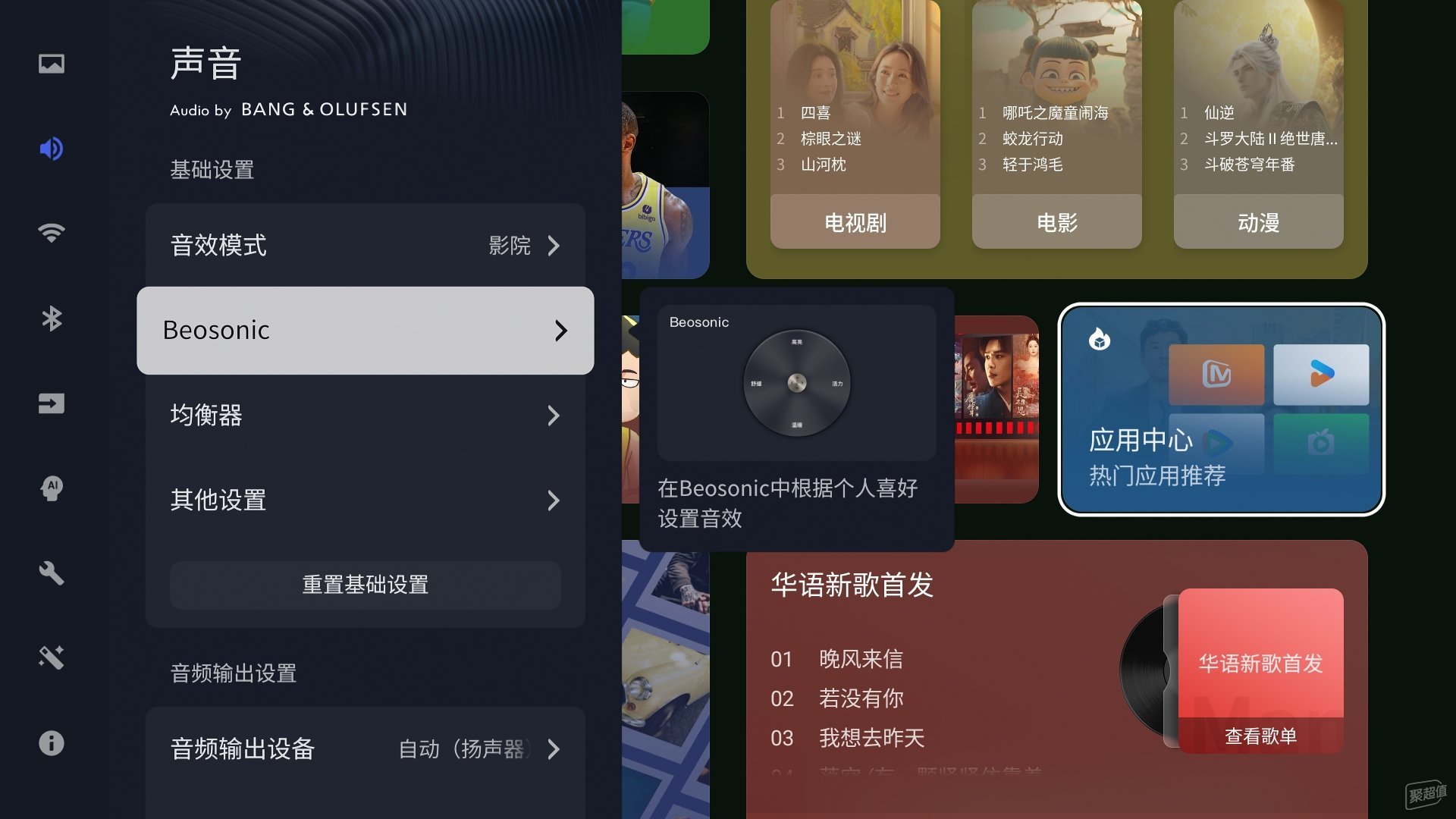Select the sound speaker icon in sidebar
Image resolution: width=1456 pixels, height=819 pixels.
click(52, 149)
